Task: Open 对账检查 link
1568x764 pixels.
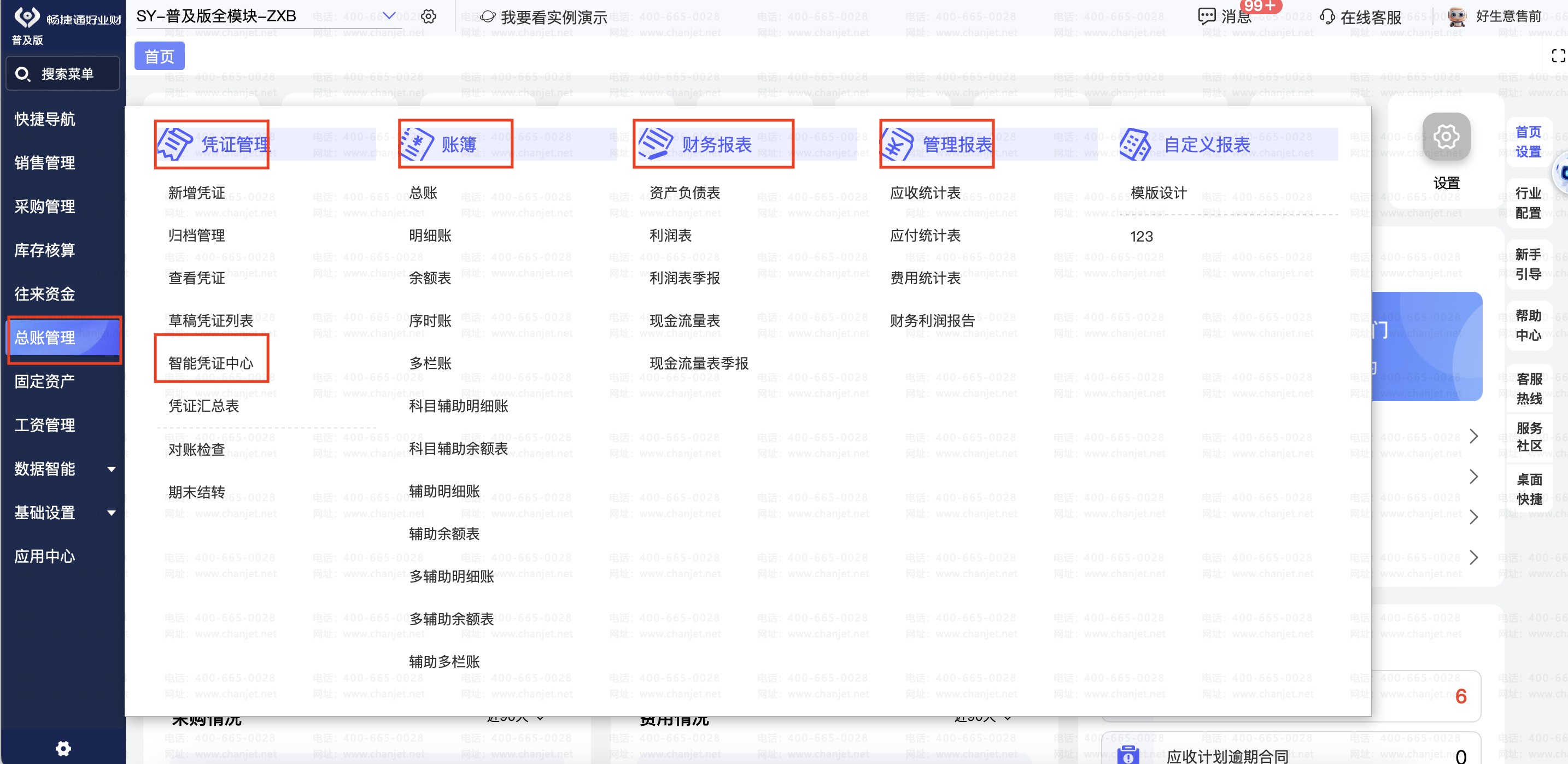Action: (197, 450)
